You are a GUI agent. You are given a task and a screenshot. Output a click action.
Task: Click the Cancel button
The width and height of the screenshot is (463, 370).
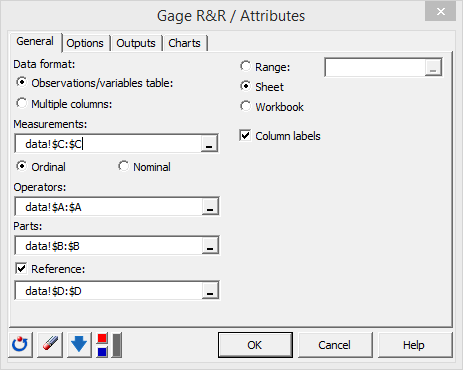[335, 345]
